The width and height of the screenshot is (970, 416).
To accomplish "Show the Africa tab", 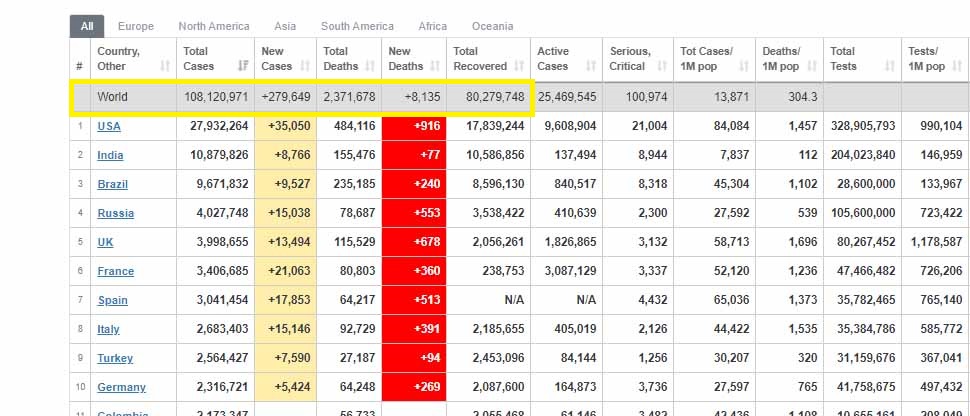I will click(x=432, y=26).
